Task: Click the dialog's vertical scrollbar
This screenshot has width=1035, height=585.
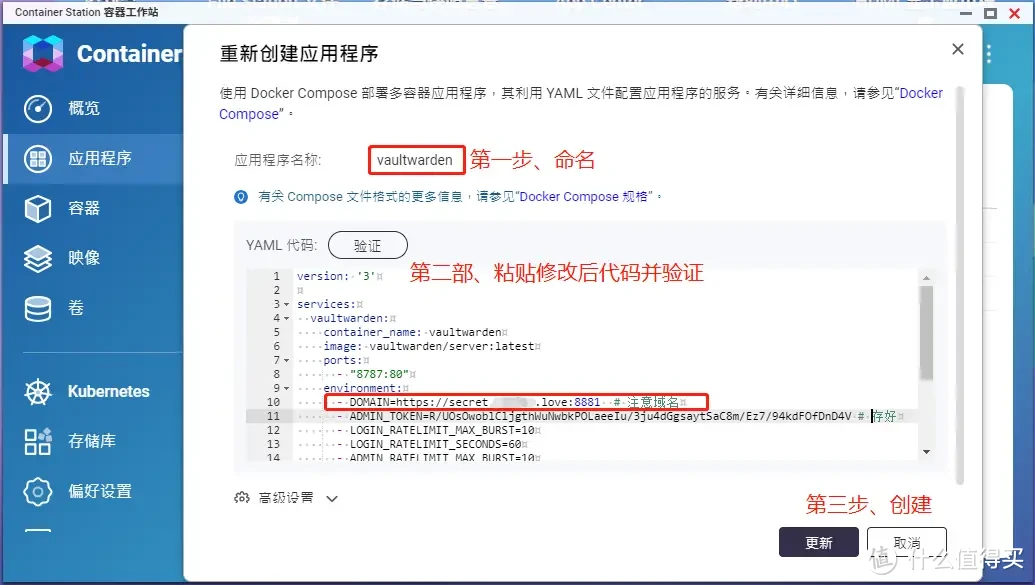Action: [960, 284]
